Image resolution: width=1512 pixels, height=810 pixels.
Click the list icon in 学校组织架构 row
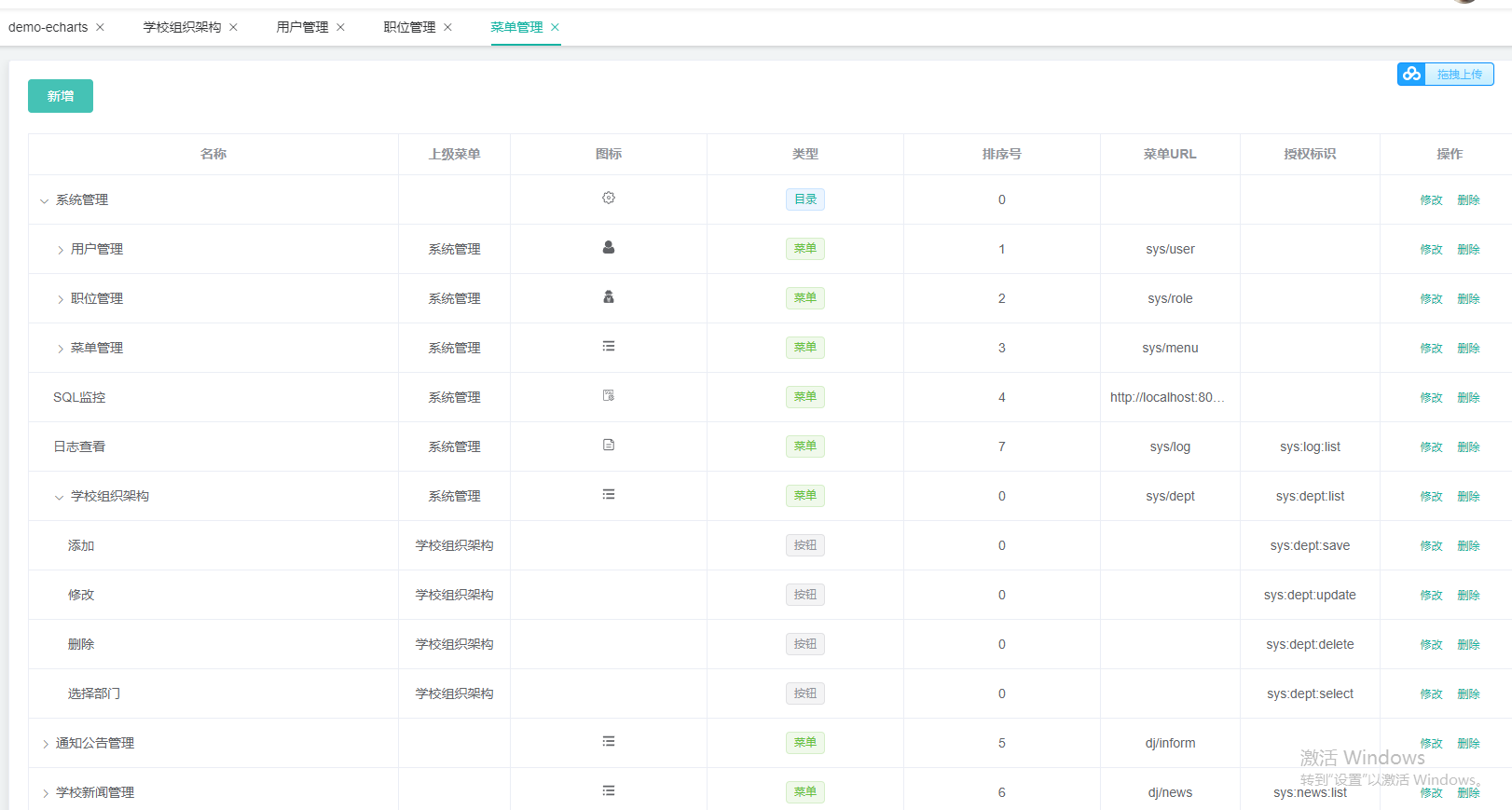(x=609, y=494)
